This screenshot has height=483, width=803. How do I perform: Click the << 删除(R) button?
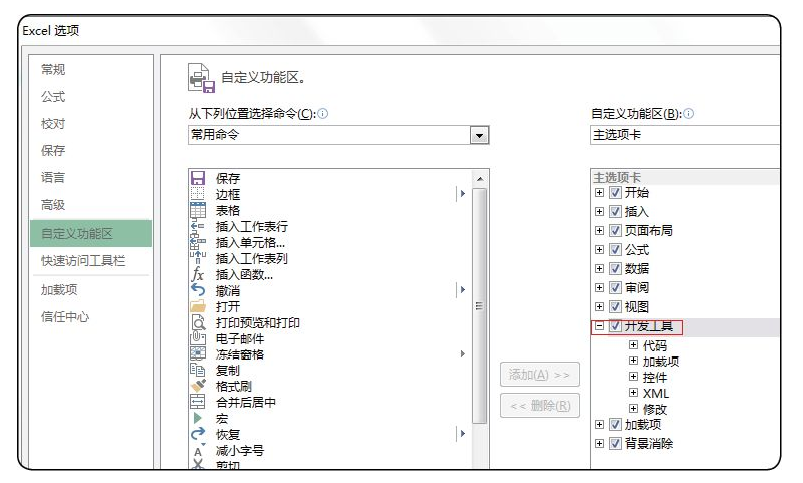[540, 406]
